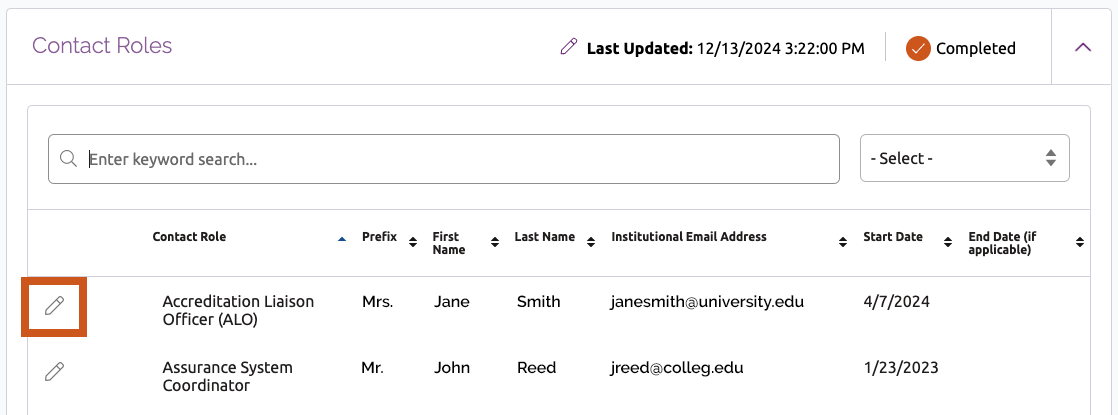This screenshot has height=415, width=1118.
Task: Sort by Prefix column arrows
Action: click(x=412, y=242)
